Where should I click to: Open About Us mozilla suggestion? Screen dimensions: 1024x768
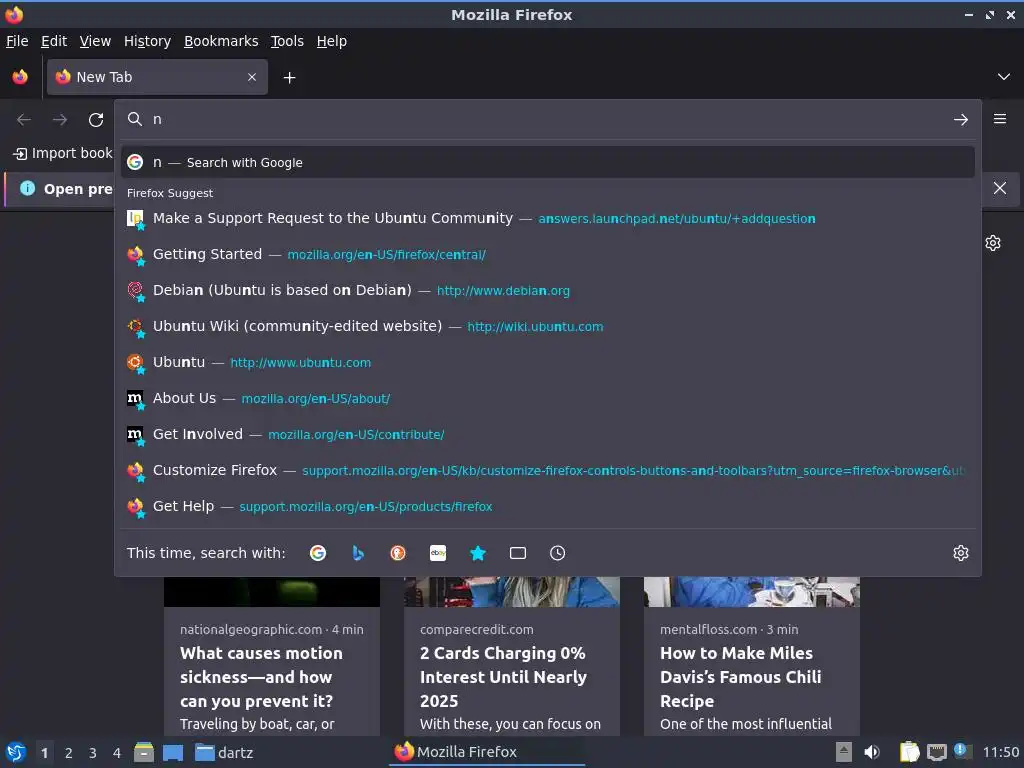(x=547, y=398)
